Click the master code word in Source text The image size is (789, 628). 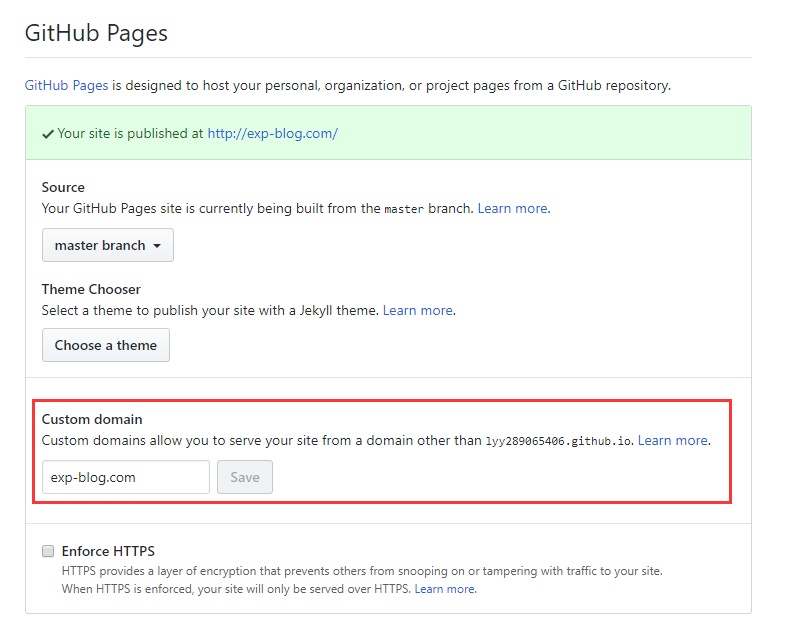(x=404, y=209)
